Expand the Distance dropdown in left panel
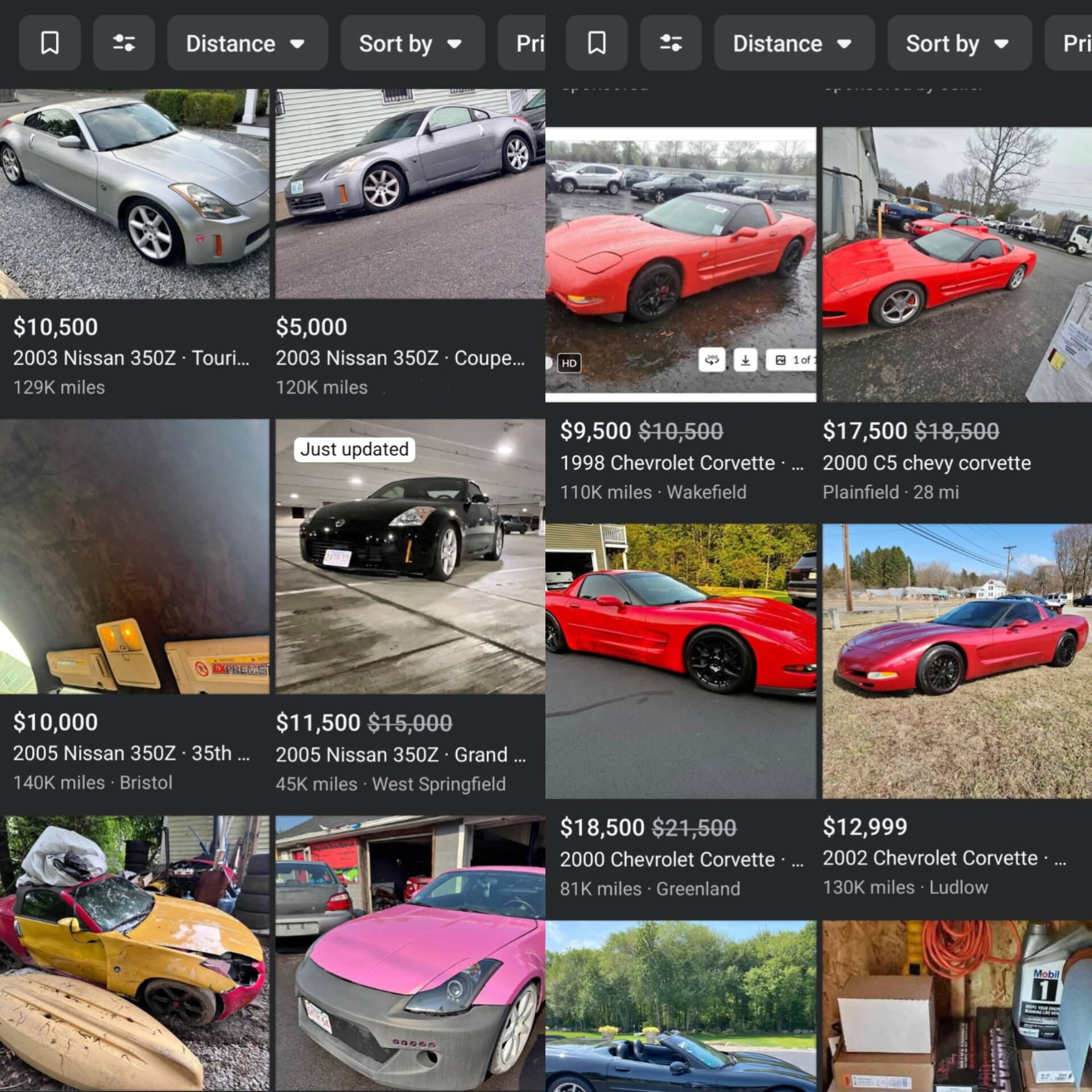 click(247, 43)
